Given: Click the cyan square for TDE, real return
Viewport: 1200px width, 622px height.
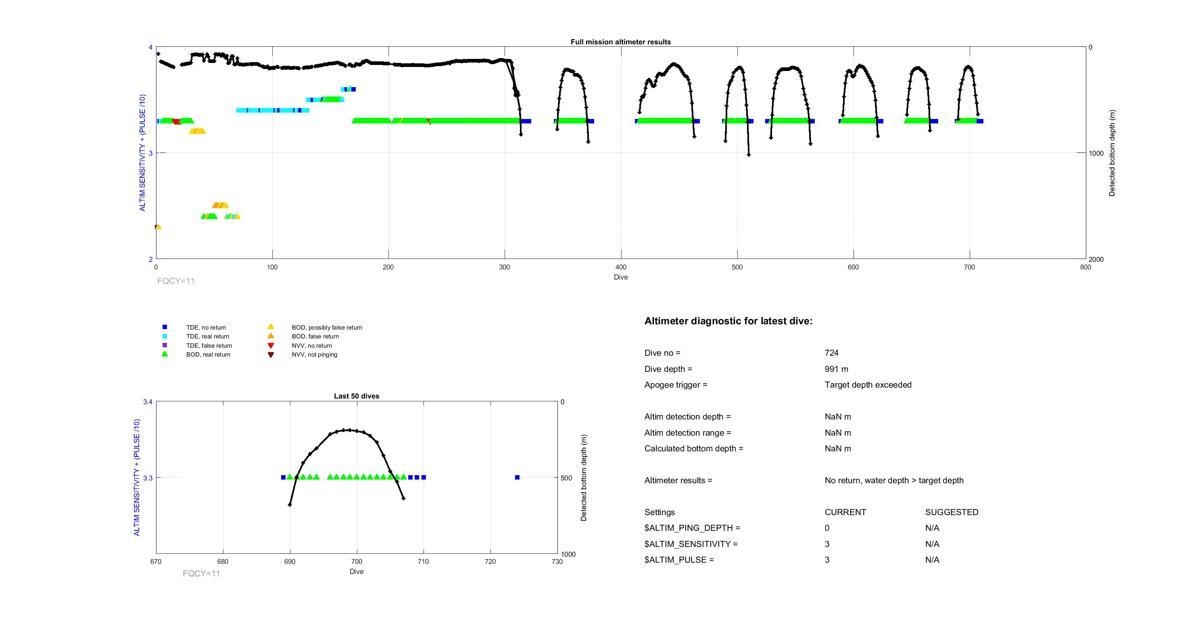Looking at the screenshot, I should coord(165,336).
